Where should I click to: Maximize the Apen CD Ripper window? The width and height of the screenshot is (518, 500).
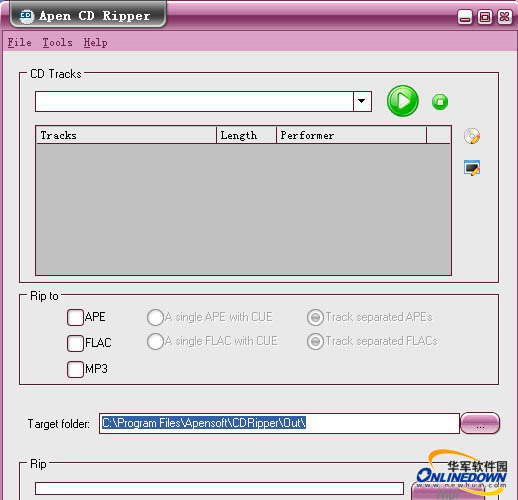tap(485, 17)
